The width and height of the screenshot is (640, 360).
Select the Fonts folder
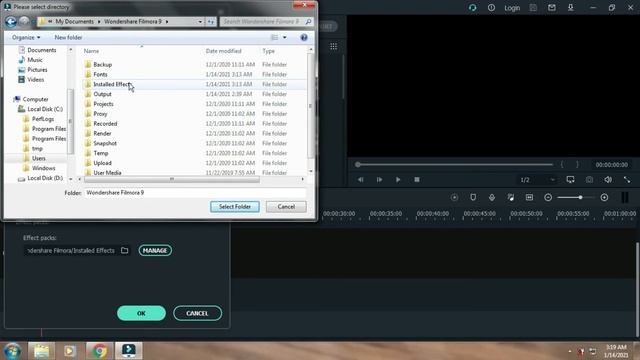pyautogui.click(x=100, y=74)
